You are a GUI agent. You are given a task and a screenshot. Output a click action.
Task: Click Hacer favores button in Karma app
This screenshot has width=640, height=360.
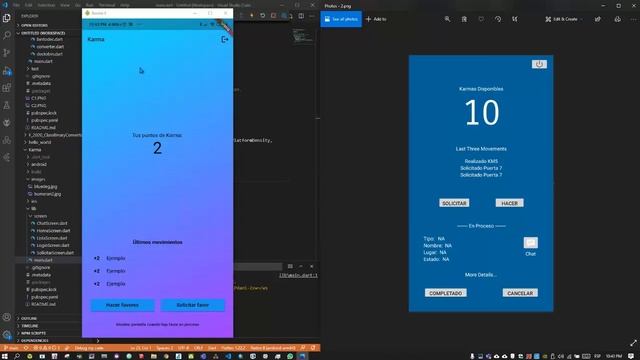pyautogui.click(x=122, y=305)
